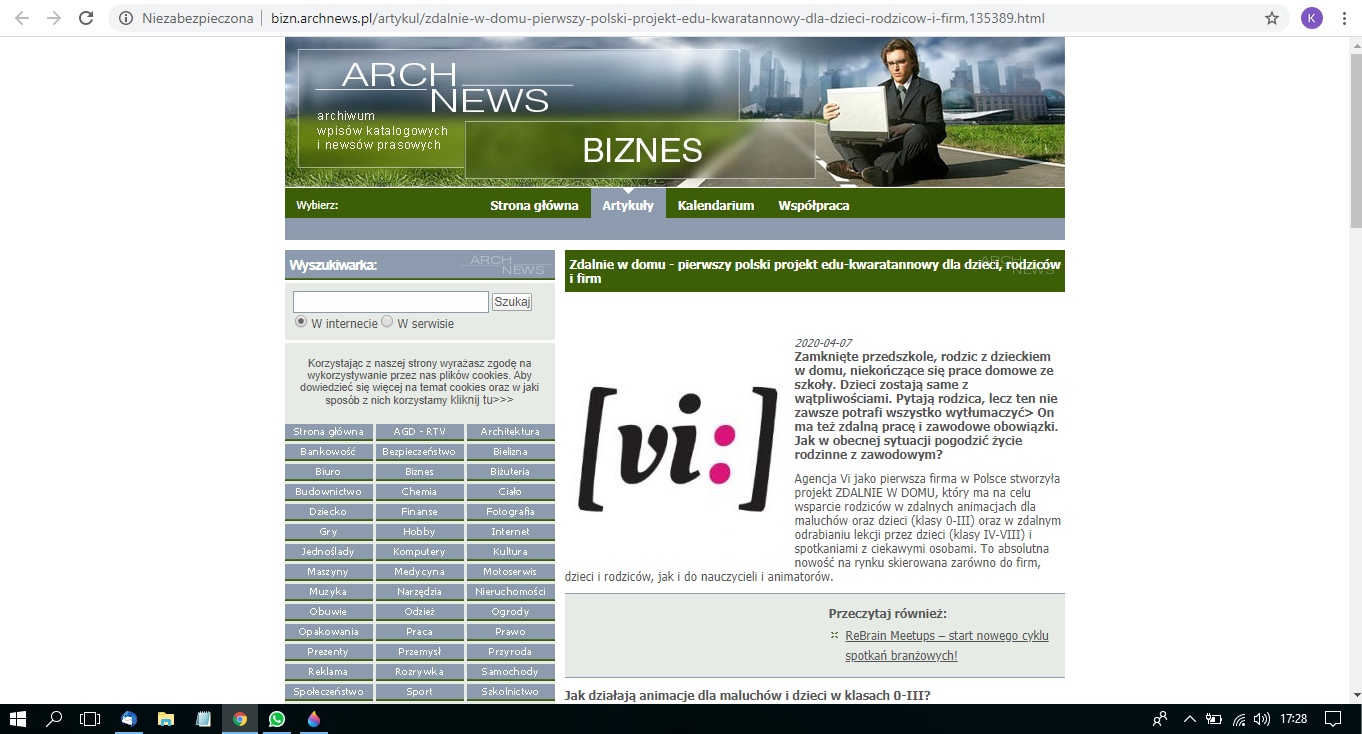Select the 'W serwisie' radio option
Image resolution: width=1362 pixels, height=734 pixels.
click(x=388, y=322)
